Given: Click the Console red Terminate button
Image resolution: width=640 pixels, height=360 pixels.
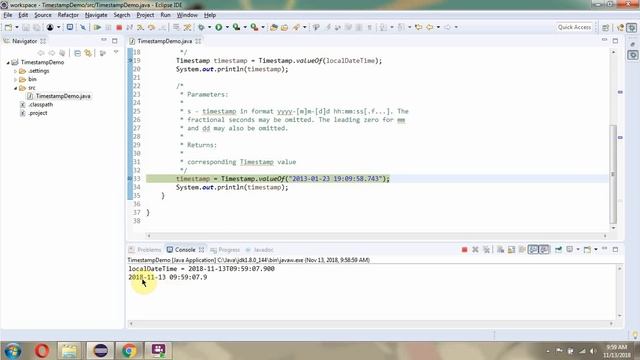Looking at the screenshot, I should click(x=464, y=250).
